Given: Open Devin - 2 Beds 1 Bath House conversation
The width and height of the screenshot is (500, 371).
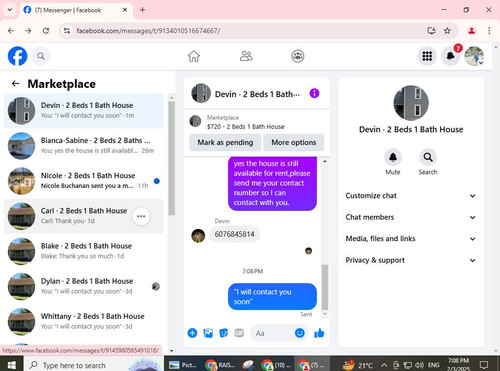Looking at the screenshot, I should point(84,111).
